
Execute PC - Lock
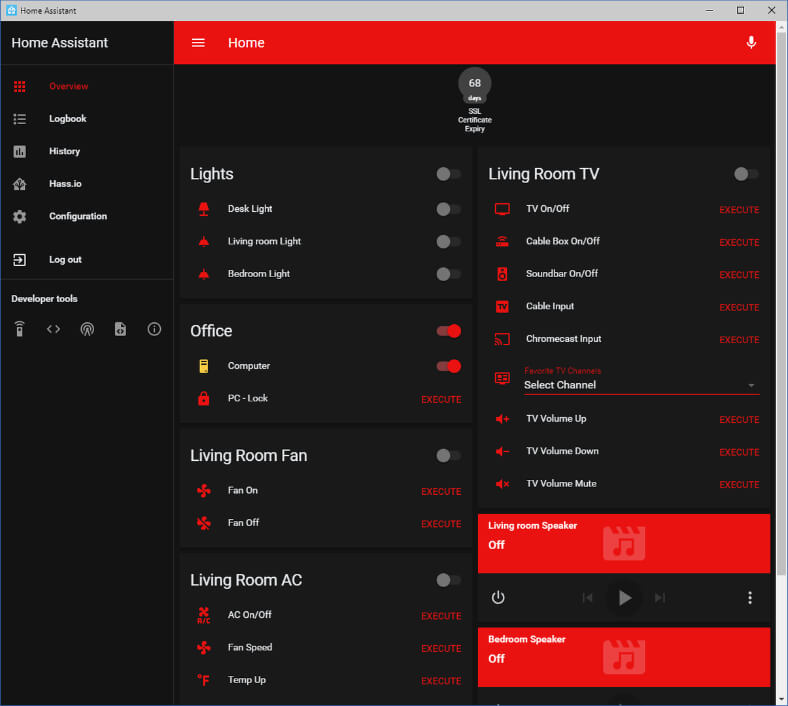coord(441,399)
